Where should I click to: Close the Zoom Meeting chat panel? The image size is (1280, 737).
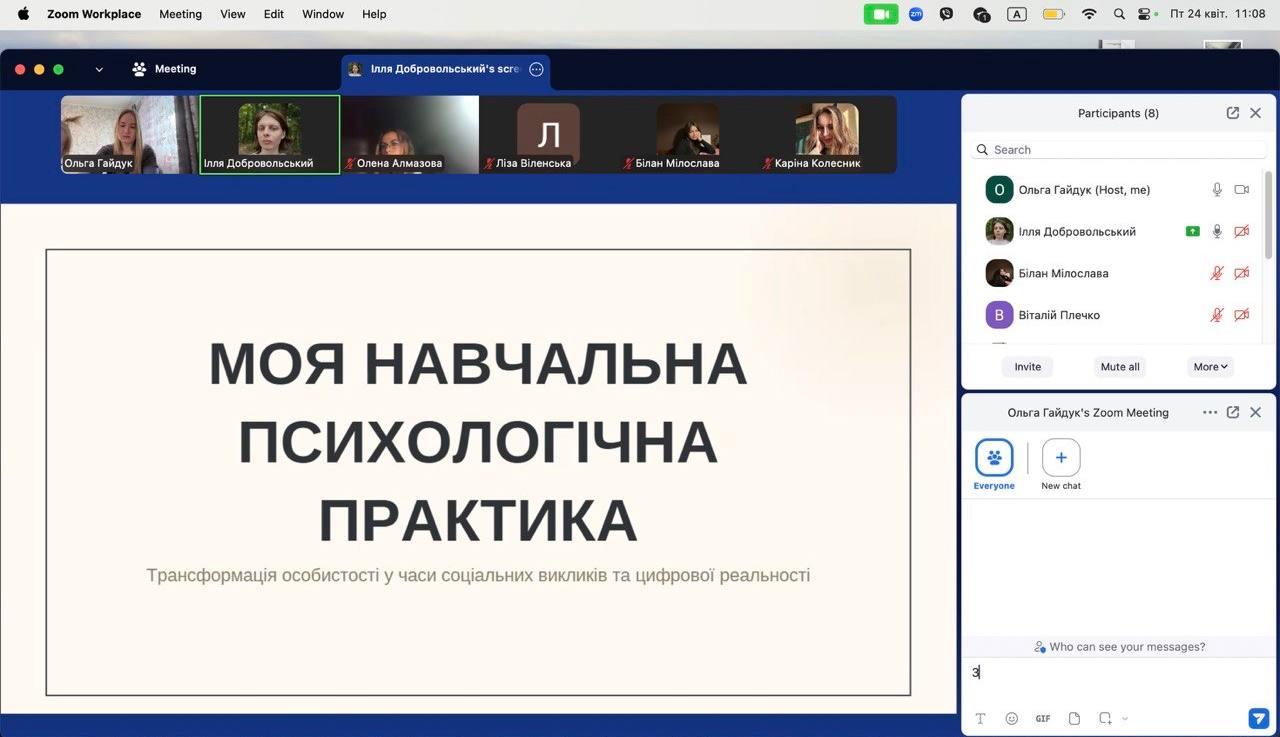(x=1256, y=412)
